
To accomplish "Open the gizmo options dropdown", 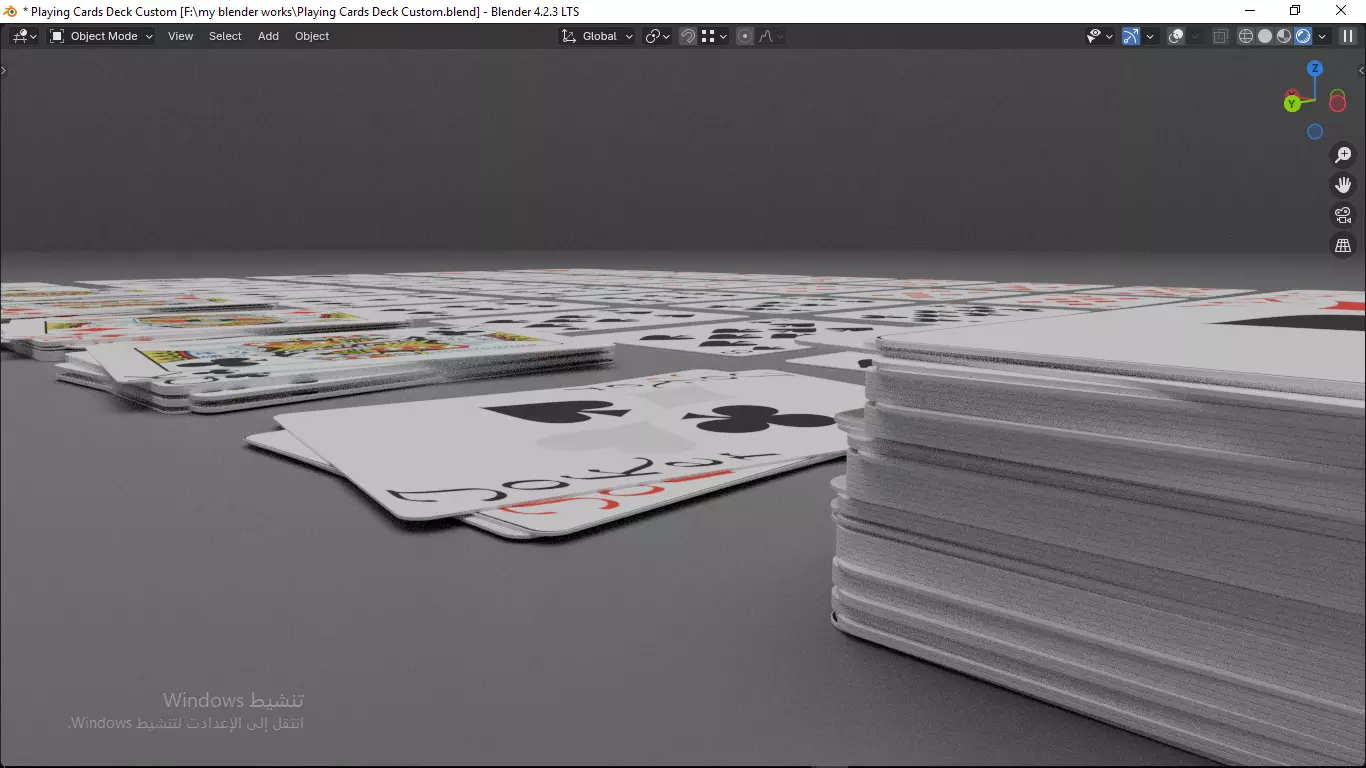I will pyautogui.click(x=1150, y=36).
